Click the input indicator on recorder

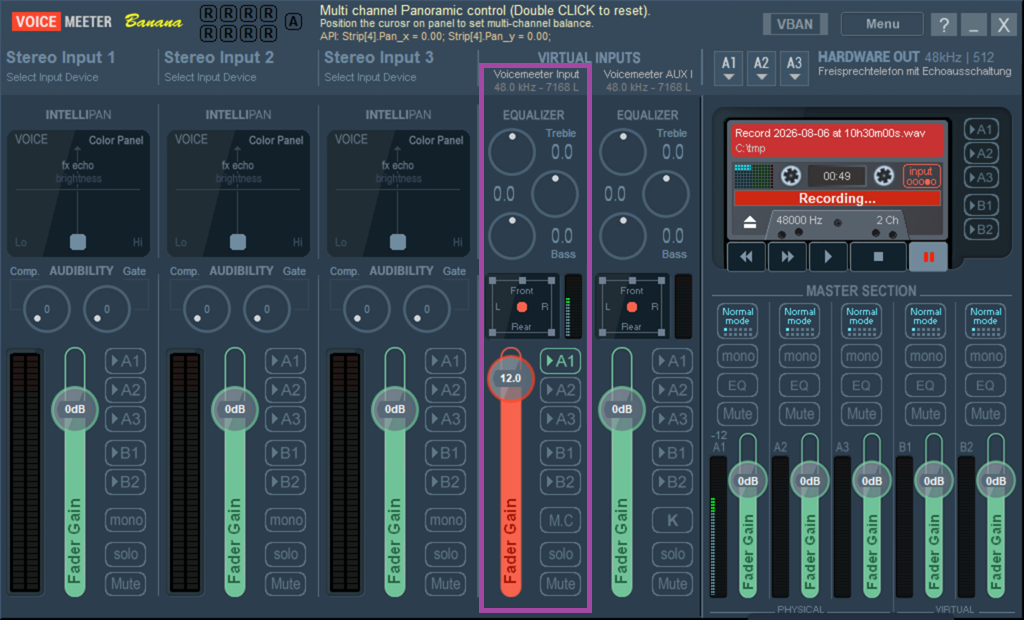[x=921, y=176]
